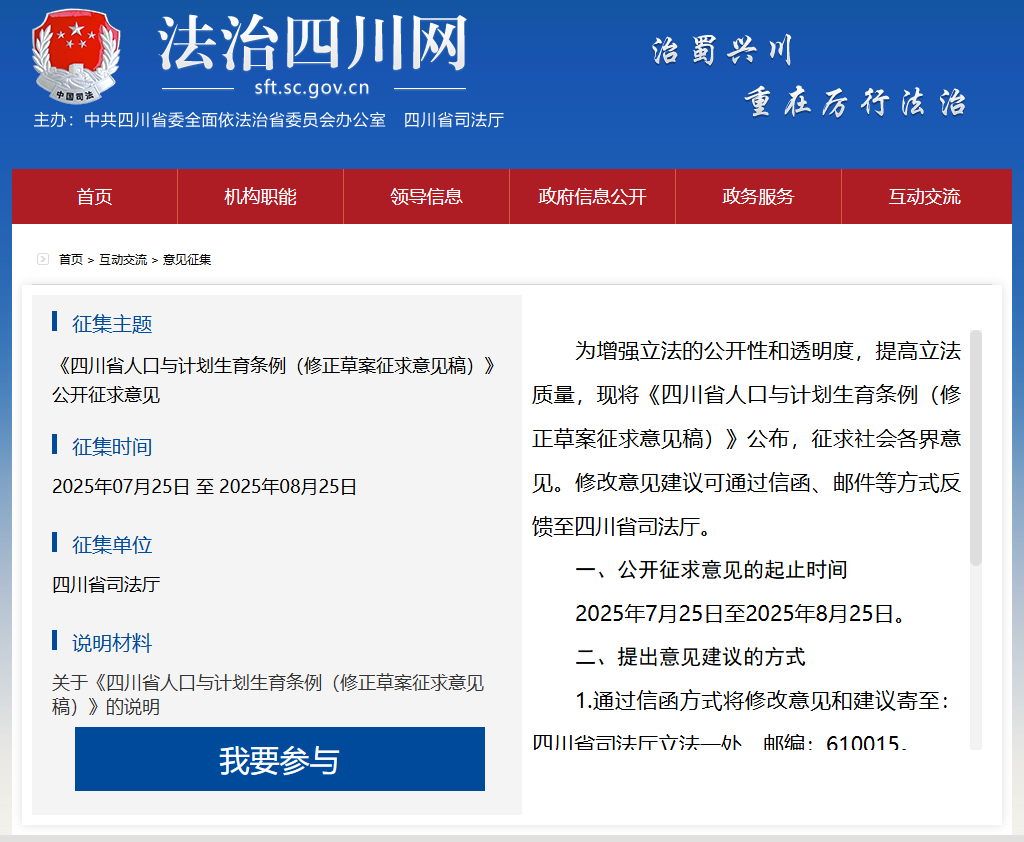Click the 法治四川网 site title
The image size is (1024, 842).
tap(312, 44)
